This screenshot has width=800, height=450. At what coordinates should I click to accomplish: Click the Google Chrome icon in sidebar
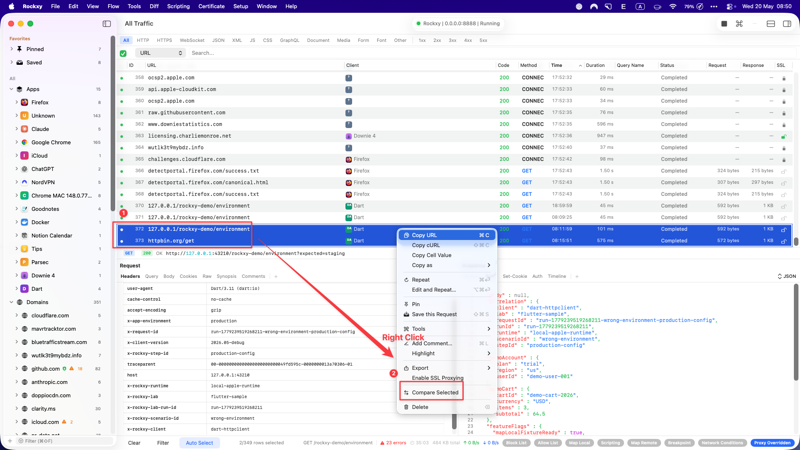point(24,142)
